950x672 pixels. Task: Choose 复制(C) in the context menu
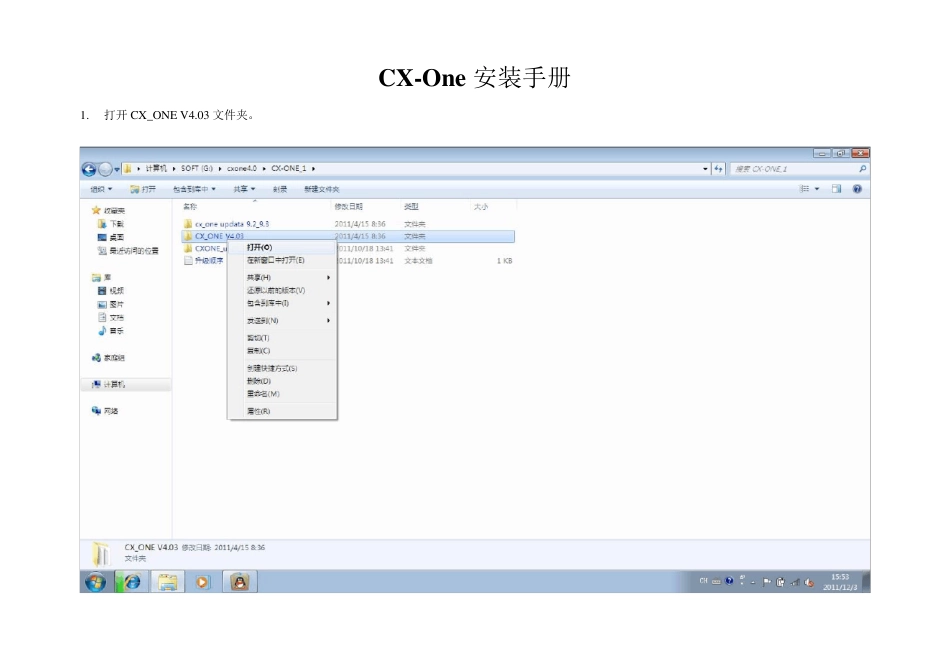pyautogui.click(x=282, y=351)
